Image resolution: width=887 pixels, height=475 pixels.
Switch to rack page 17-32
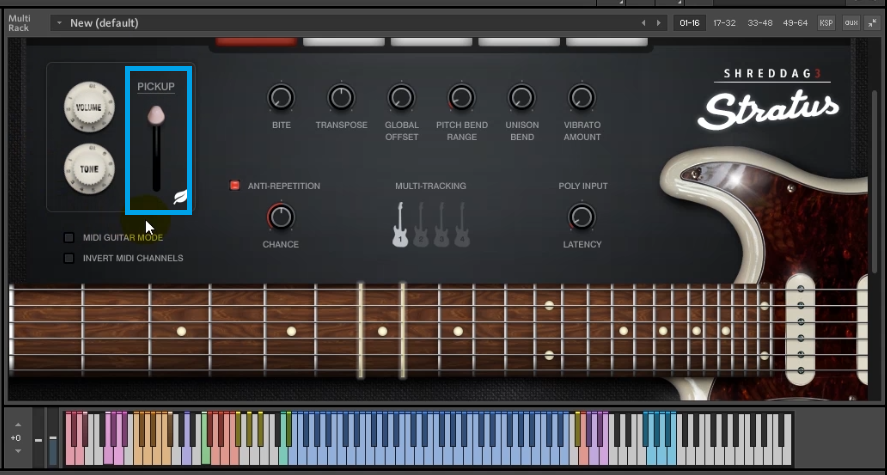724,23
